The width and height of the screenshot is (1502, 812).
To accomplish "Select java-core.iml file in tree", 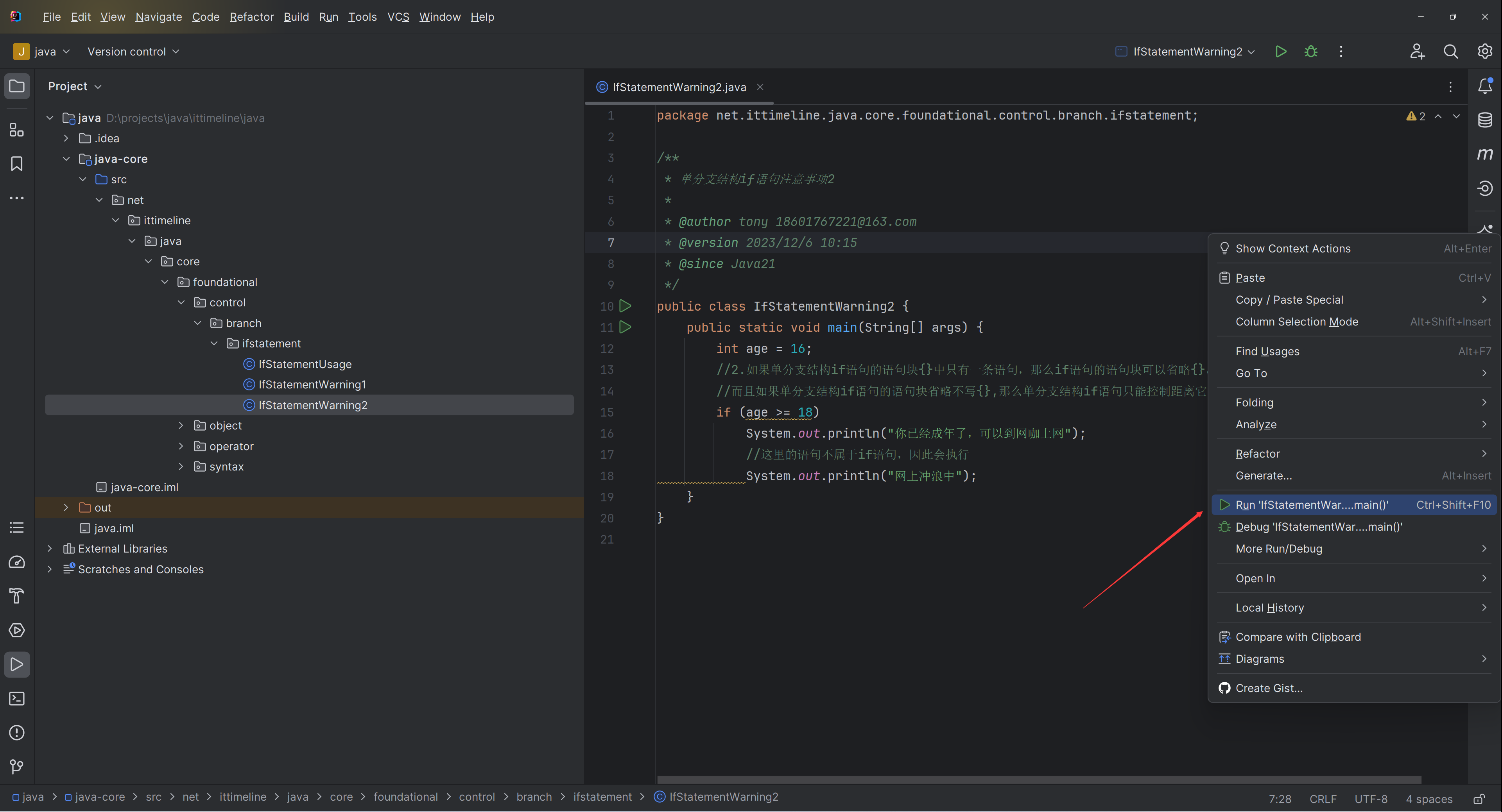I will pyautogui.click(x=144, y=487).
